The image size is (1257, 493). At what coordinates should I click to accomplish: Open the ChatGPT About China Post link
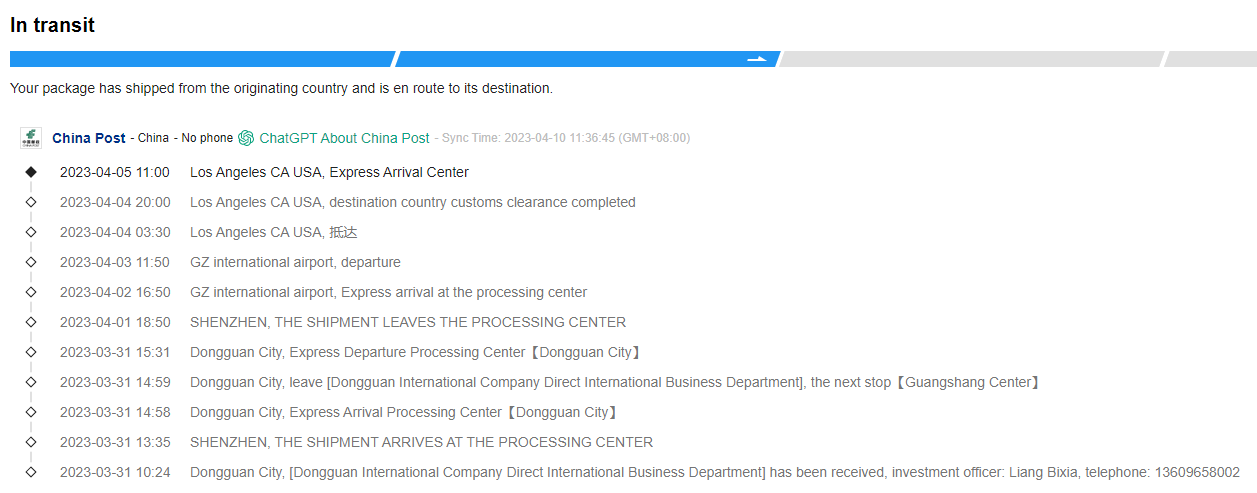[x=344, y=138]
